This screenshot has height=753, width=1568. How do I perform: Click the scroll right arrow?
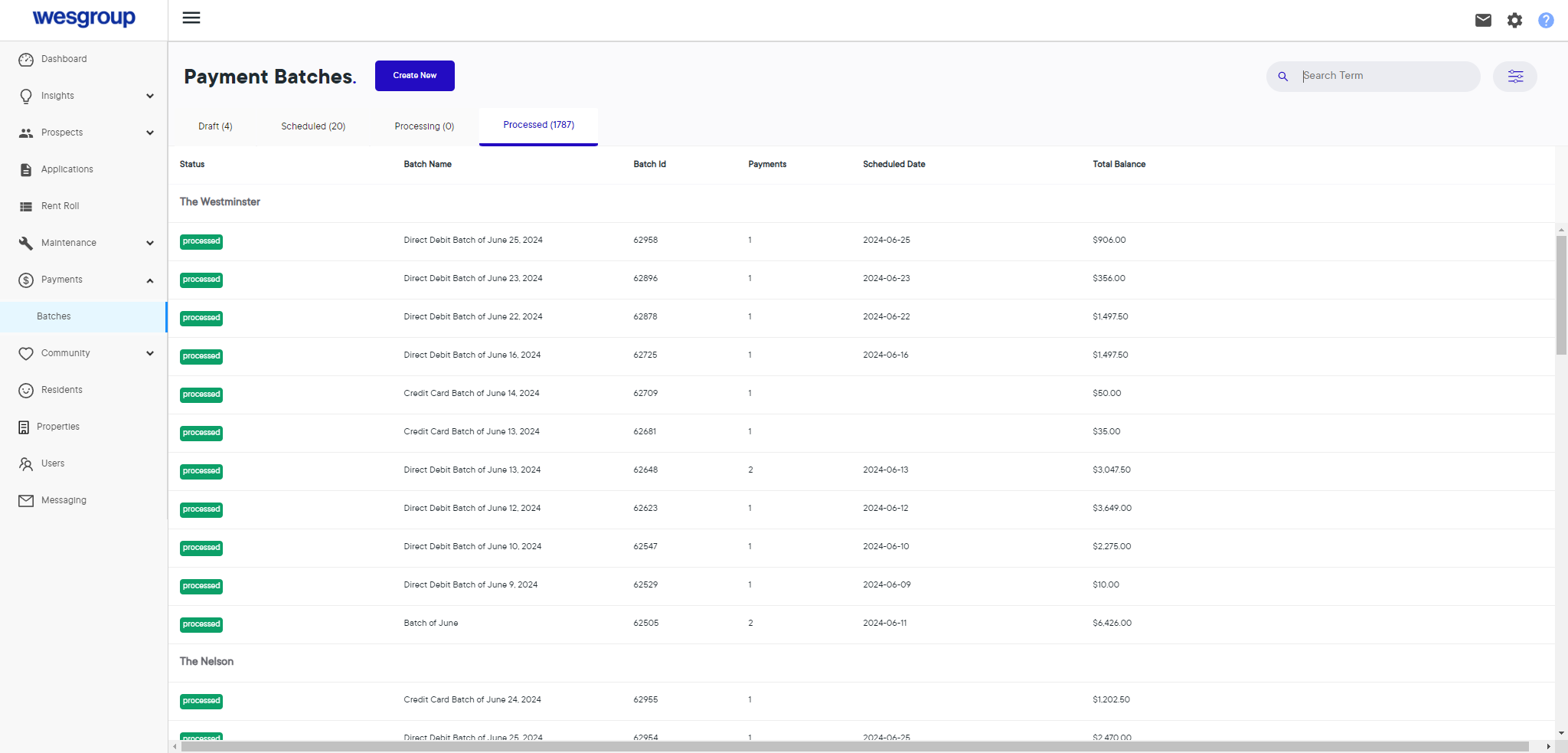point(1548,746)
